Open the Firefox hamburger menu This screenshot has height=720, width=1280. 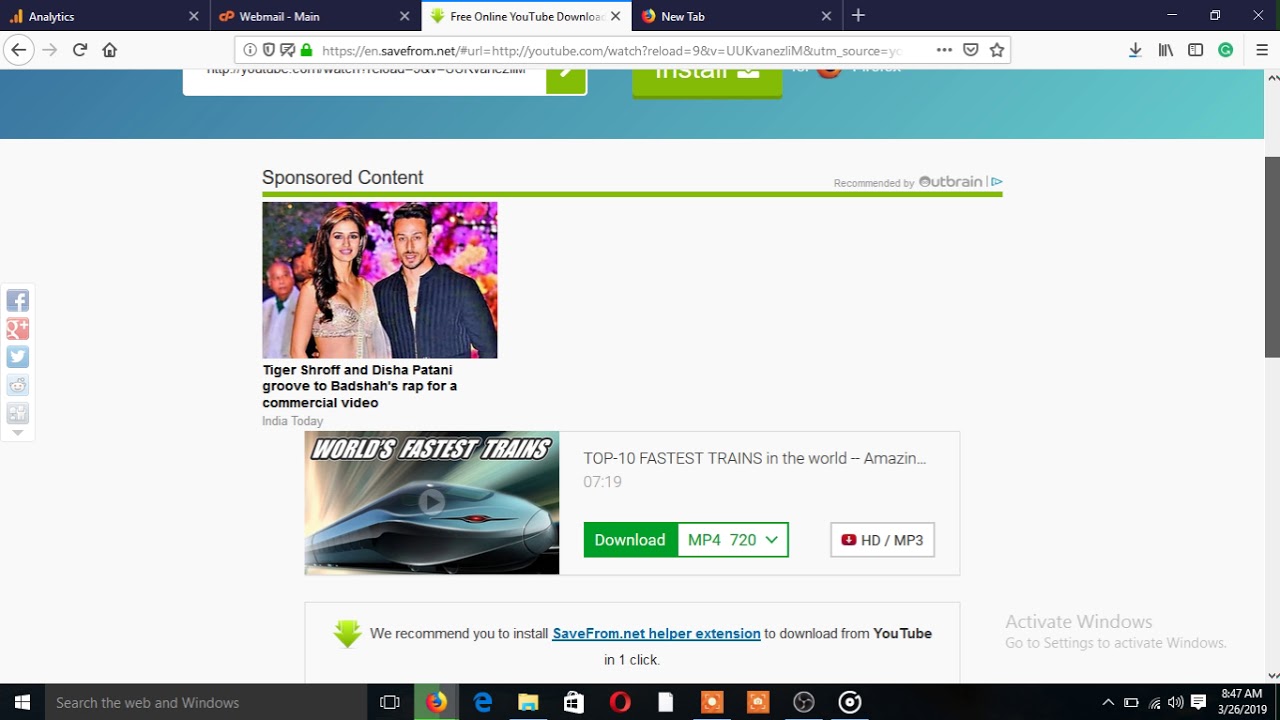(1261, 50)
